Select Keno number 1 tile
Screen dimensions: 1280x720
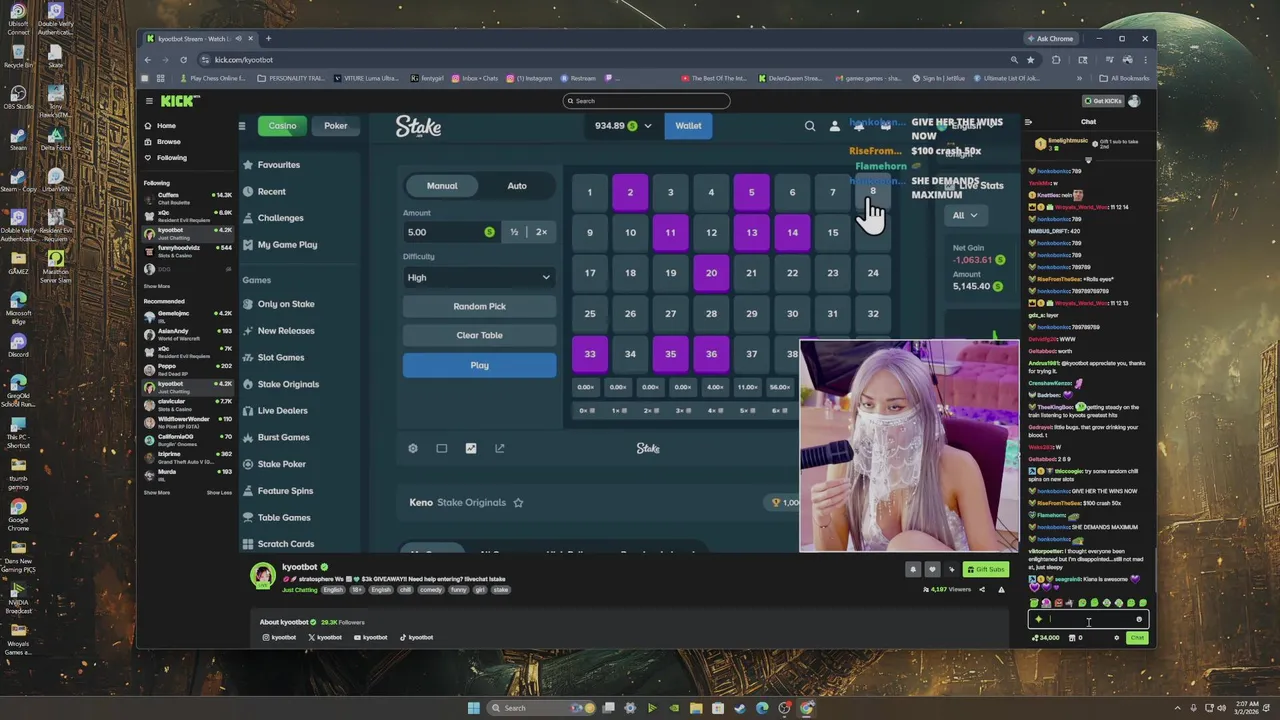click(x=590, y=192)
